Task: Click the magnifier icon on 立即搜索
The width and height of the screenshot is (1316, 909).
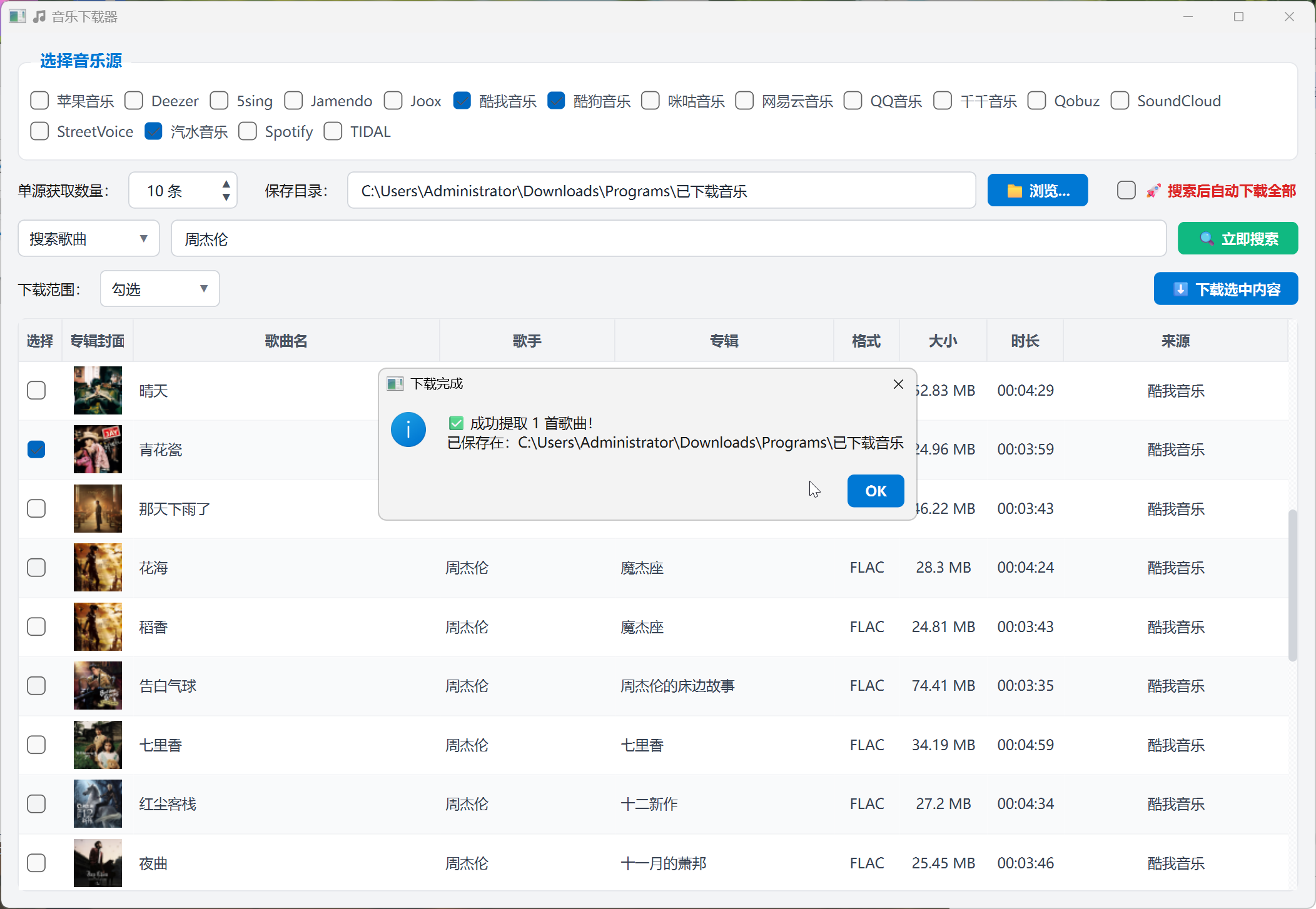Action: tap(1207, 239)
